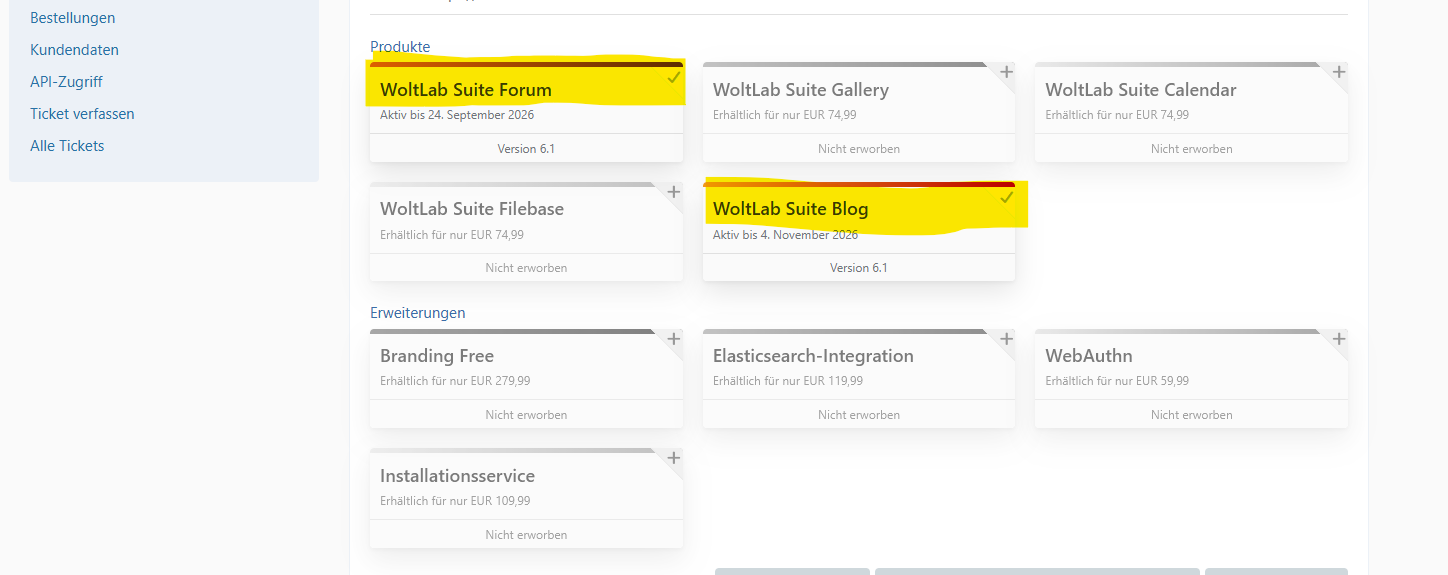Select the WoltLab Suite Calendar product title
Screen dimensions: 1448x575
click(1140, 90)
